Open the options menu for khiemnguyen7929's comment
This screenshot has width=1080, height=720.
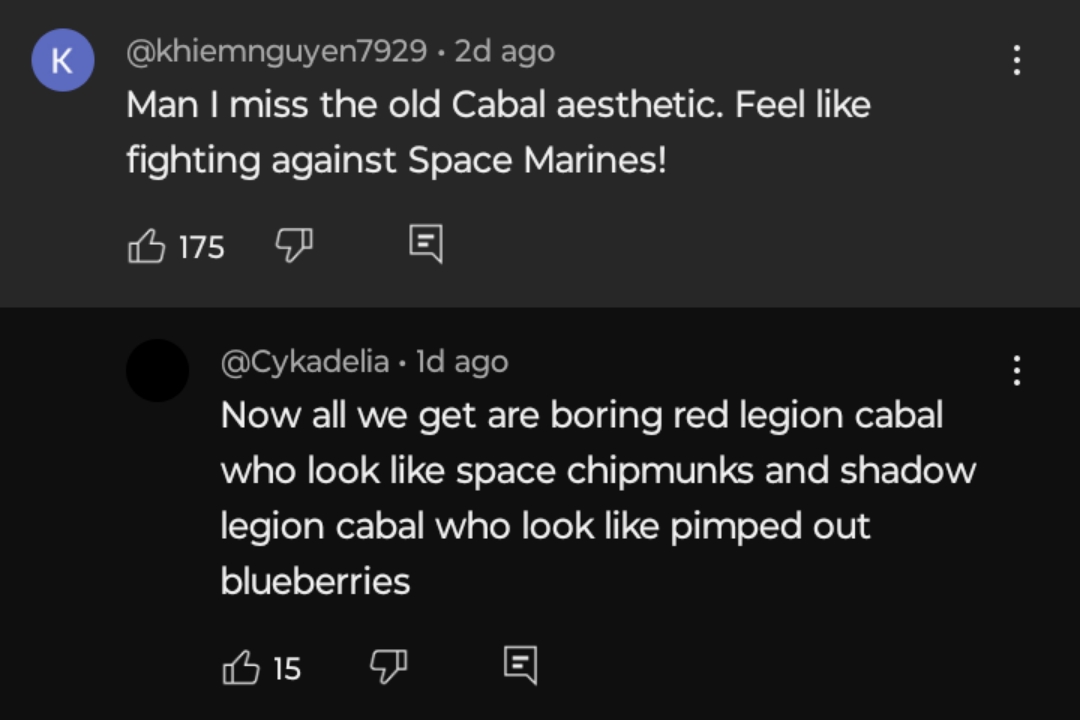click(x=1017, y=60)
